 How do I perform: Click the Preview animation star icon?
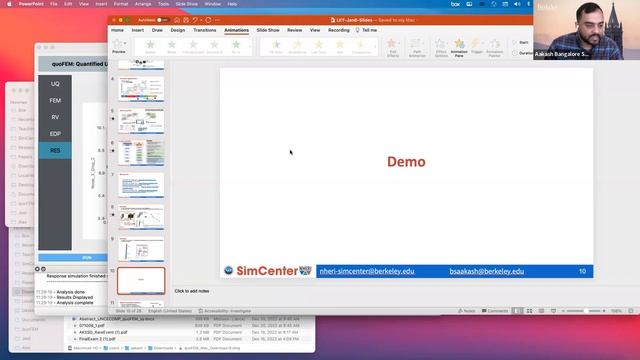[118, 43]
